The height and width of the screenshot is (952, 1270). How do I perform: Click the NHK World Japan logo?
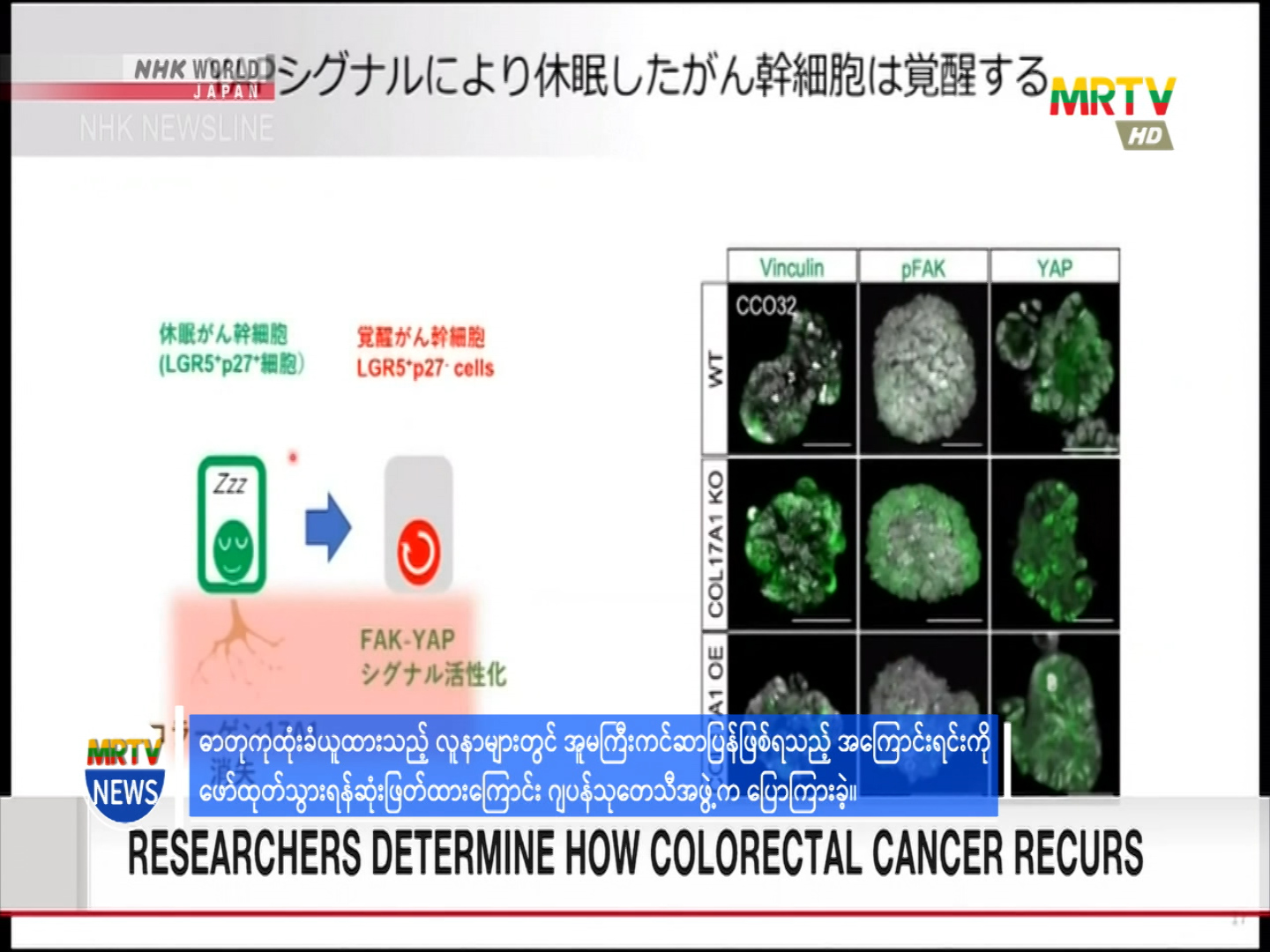click(199, 78)
